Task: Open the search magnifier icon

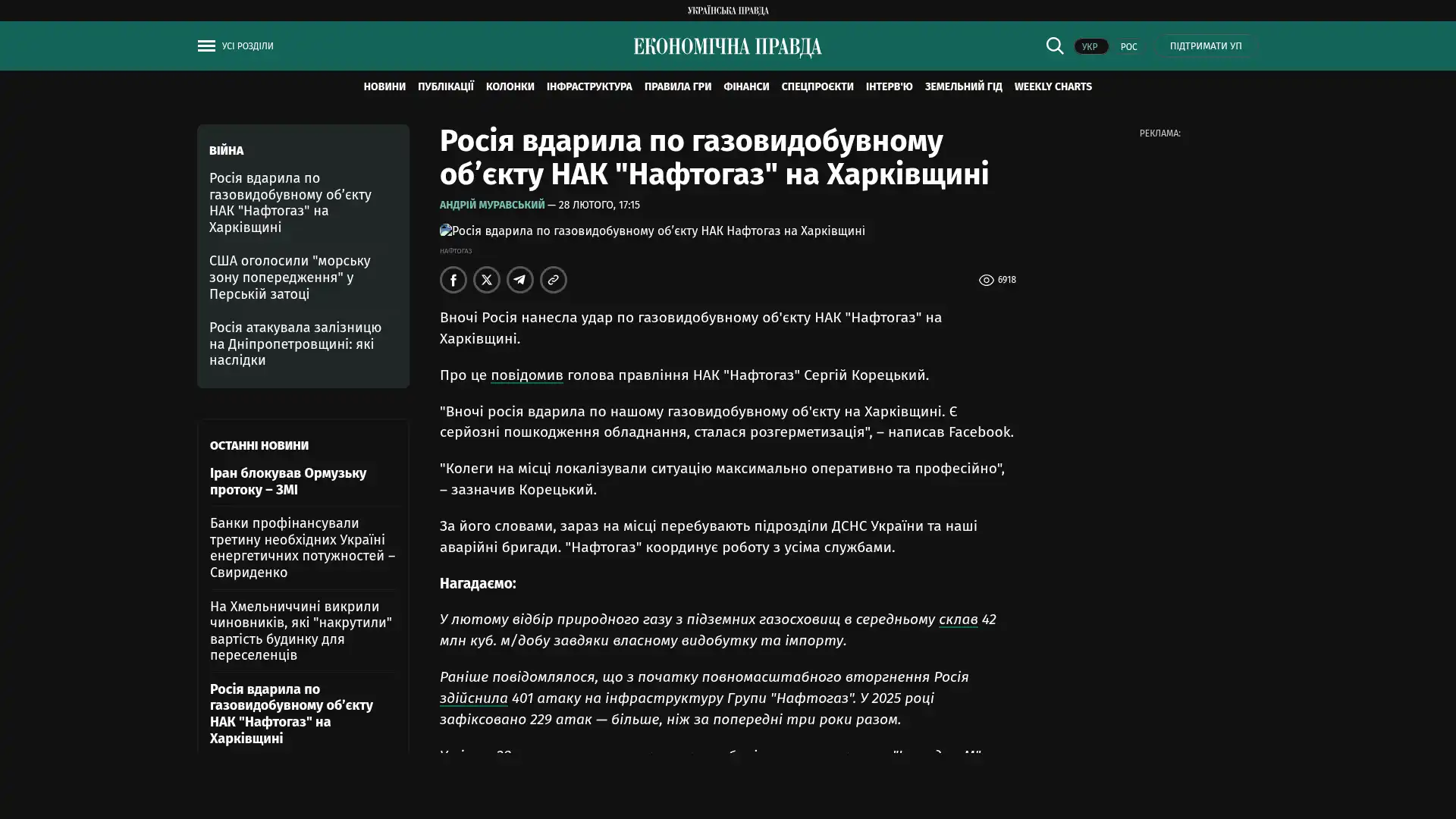Action: pyautogui.click(x=1054, y=45)
